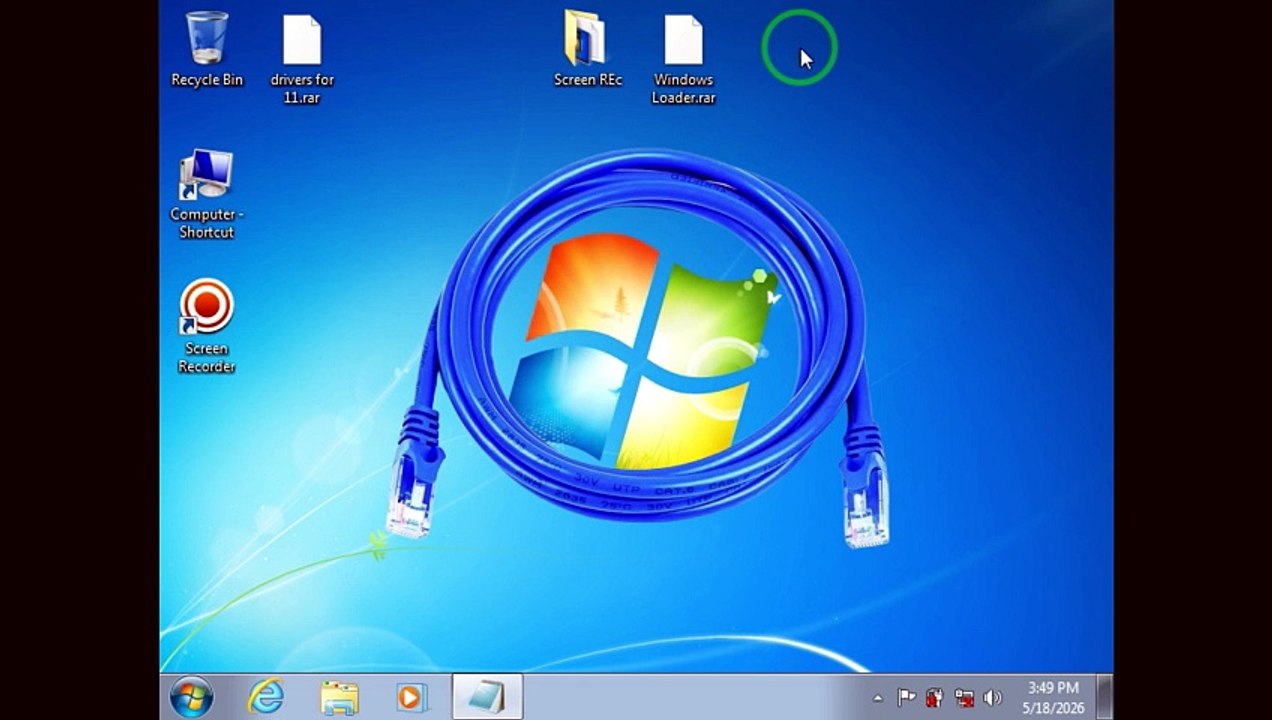1272x720 pixels.
Task: Click the "Screen Recorder" label text
Action: (x=207, y=357)
